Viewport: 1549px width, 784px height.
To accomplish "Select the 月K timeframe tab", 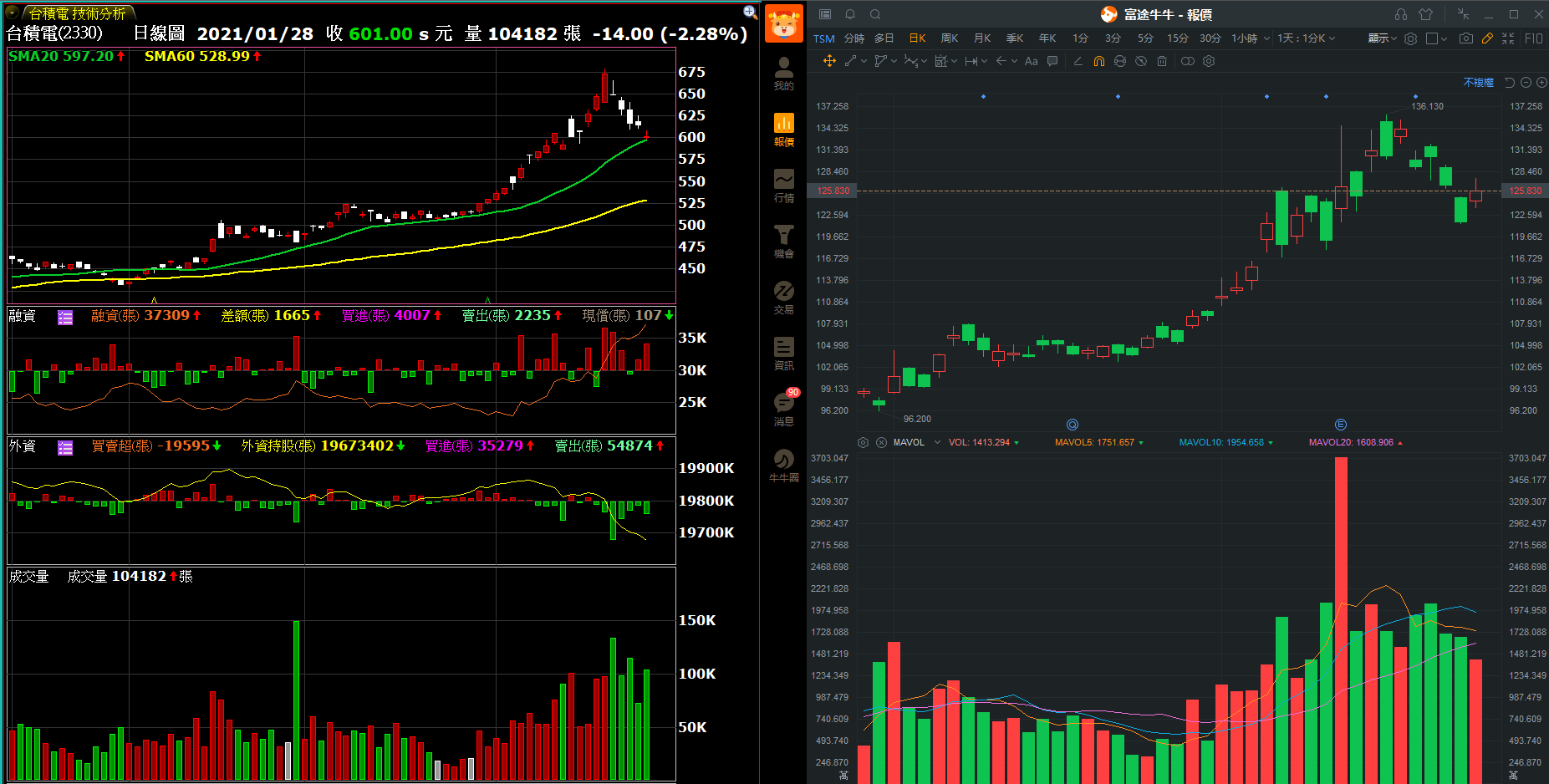I will (x=982, y=38).
